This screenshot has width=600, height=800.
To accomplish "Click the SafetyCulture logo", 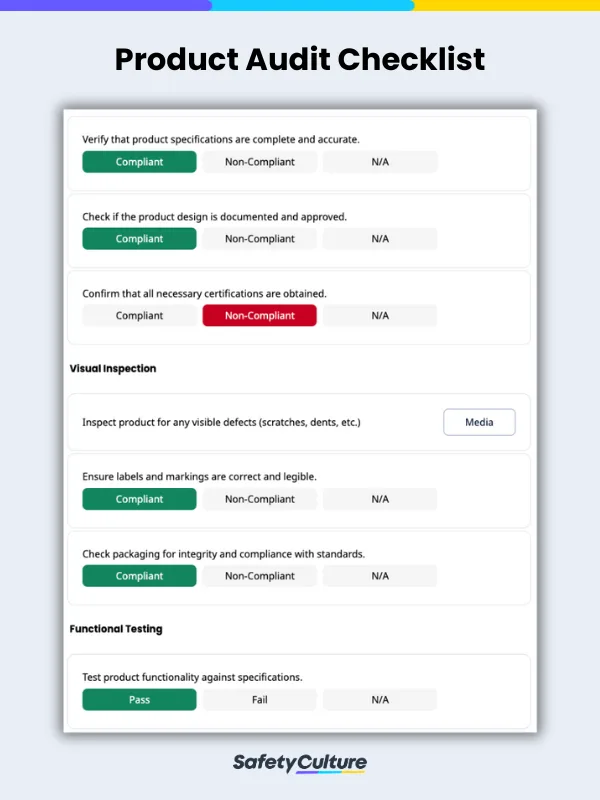I will pyautogui.click(x=300, y=763).
